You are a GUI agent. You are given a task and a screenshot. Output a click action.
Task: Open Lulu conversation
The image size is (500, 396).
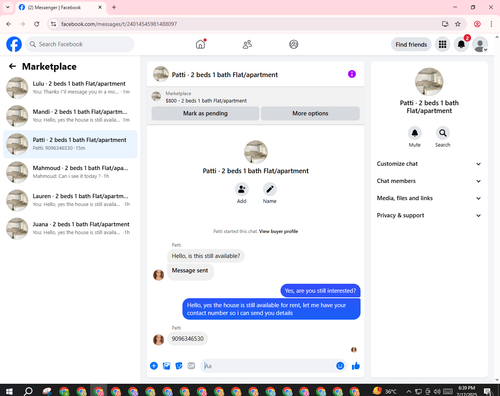click(x=70, y=88)
